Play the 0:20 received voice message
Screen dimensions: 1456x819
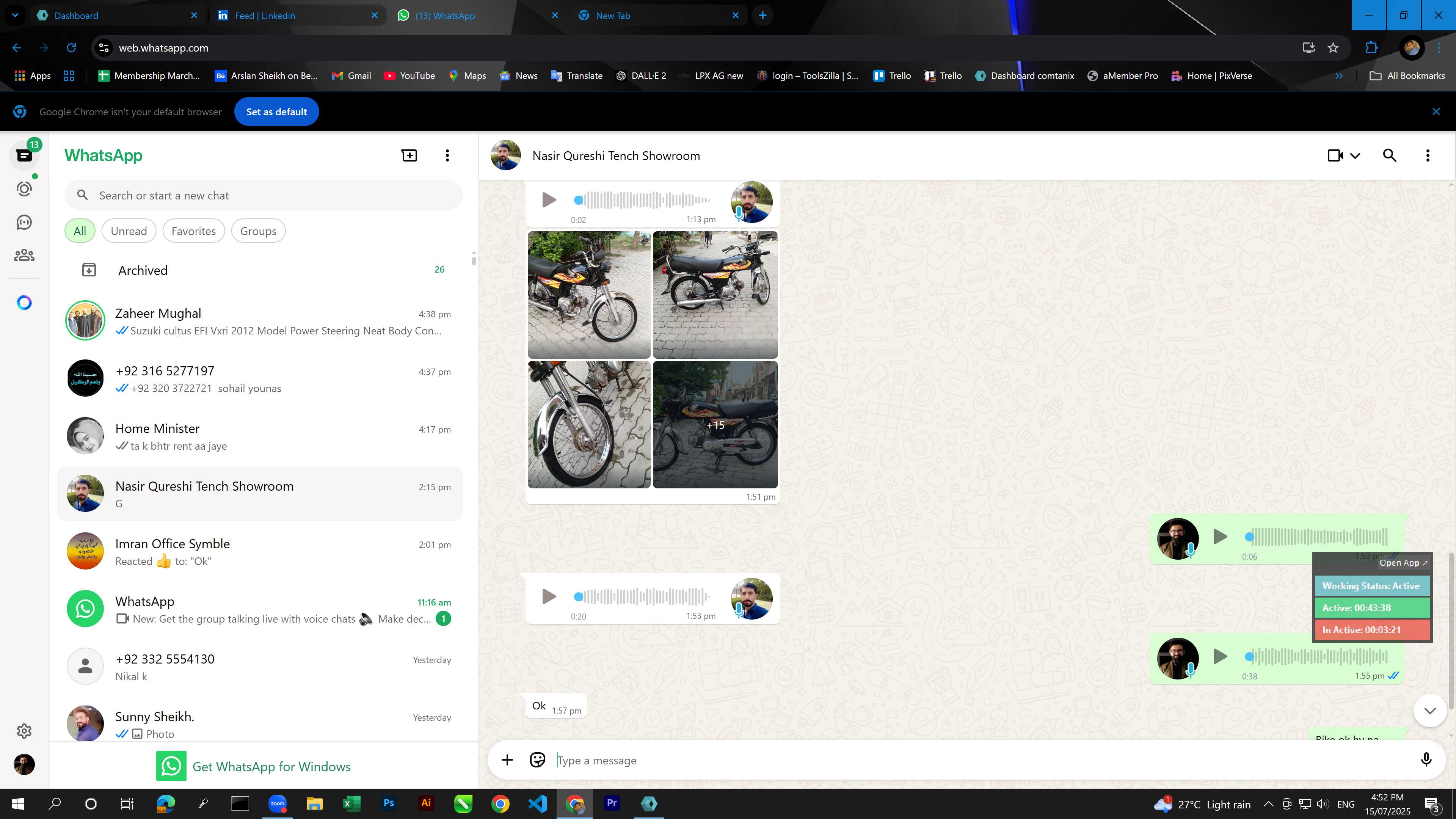click(x=548, y=597)
